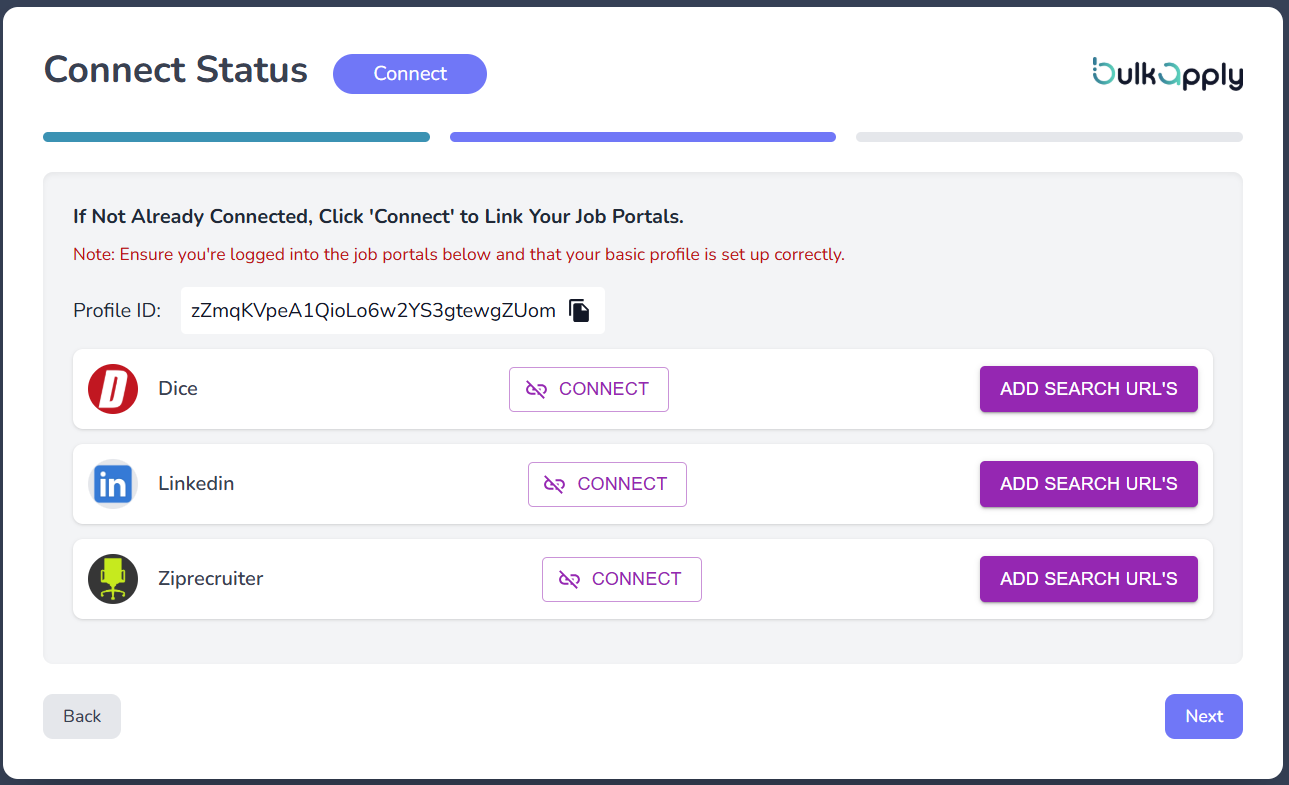Viewport: 1289px width, 785px height.
Task: Click the Profile ID text field
Action: 373,311
